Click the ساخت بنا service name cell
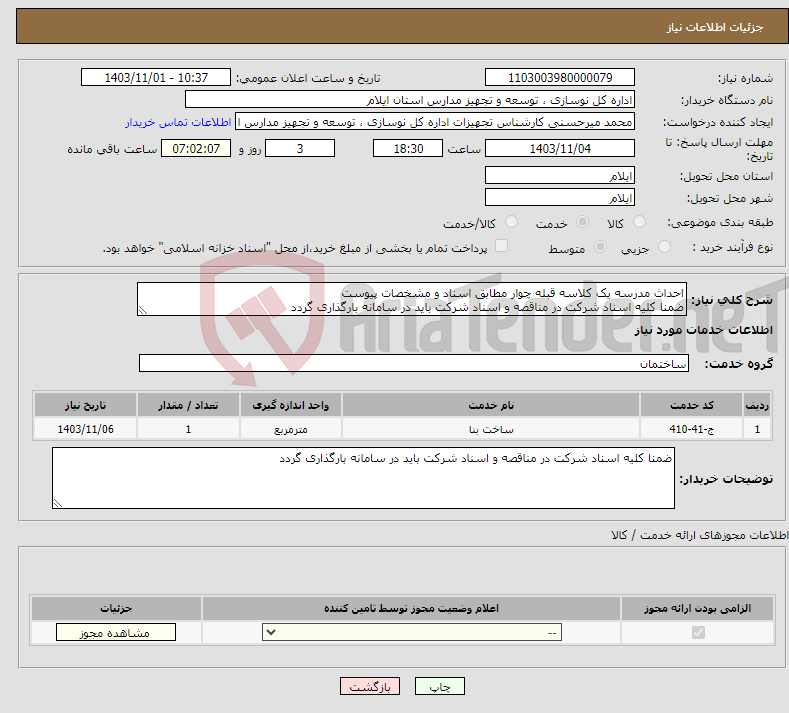Viewport: 789px width, 713px height. pyautogui.click(x=491, y=429)
